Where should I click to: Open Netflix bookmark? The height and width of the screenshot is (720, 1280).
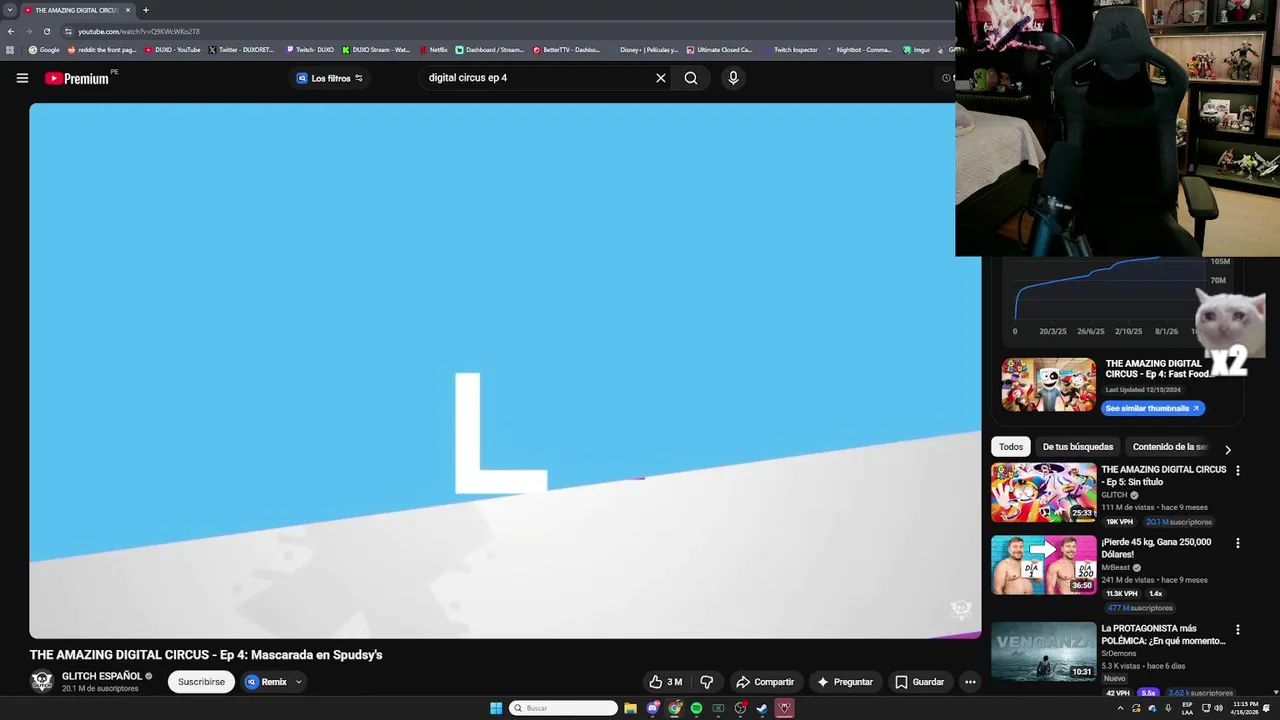coord(434,50)
